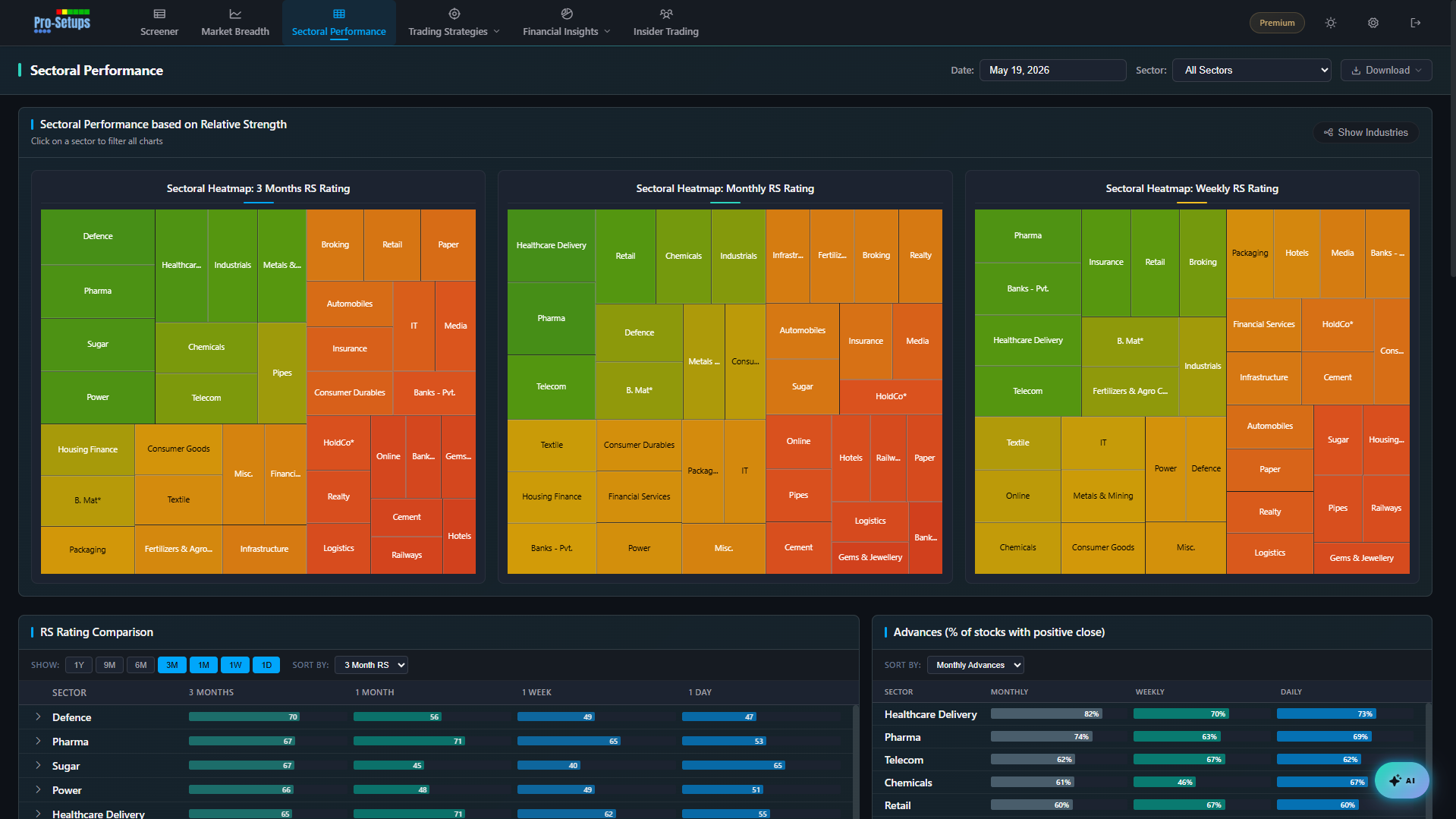Click the WEEKLY column header in Advances
This screenshot has height=819, width=1456.
pos(1150,692)
